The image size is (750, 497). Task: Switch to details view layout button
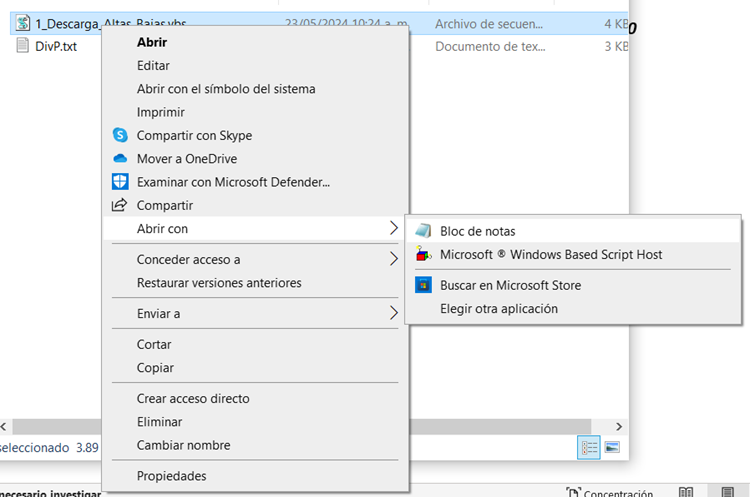tap(589, 447)
